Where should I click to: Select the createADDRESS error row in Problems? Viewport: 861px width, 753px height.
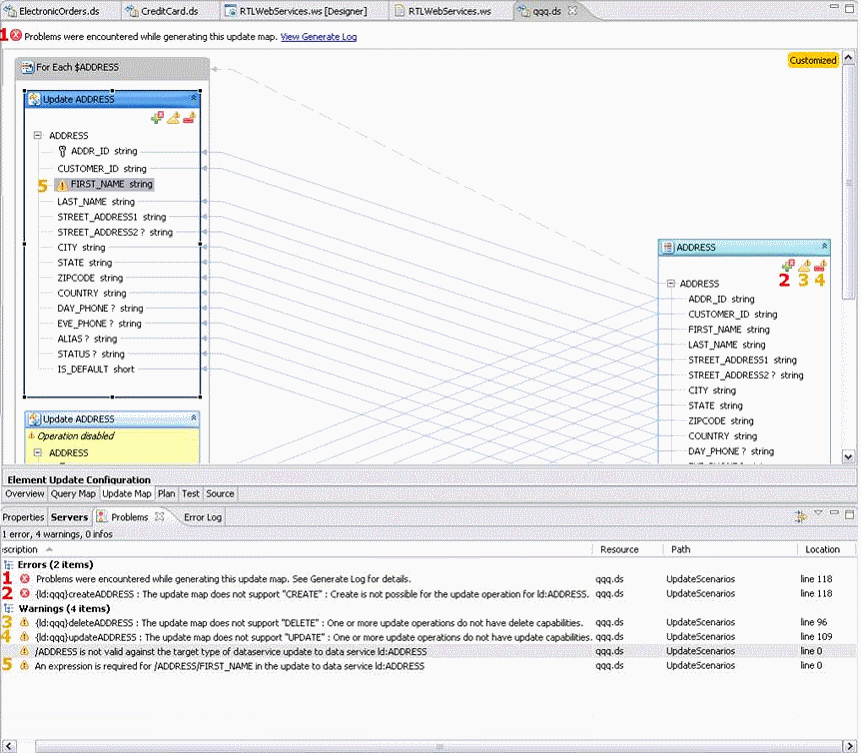[x=312, y=594]
